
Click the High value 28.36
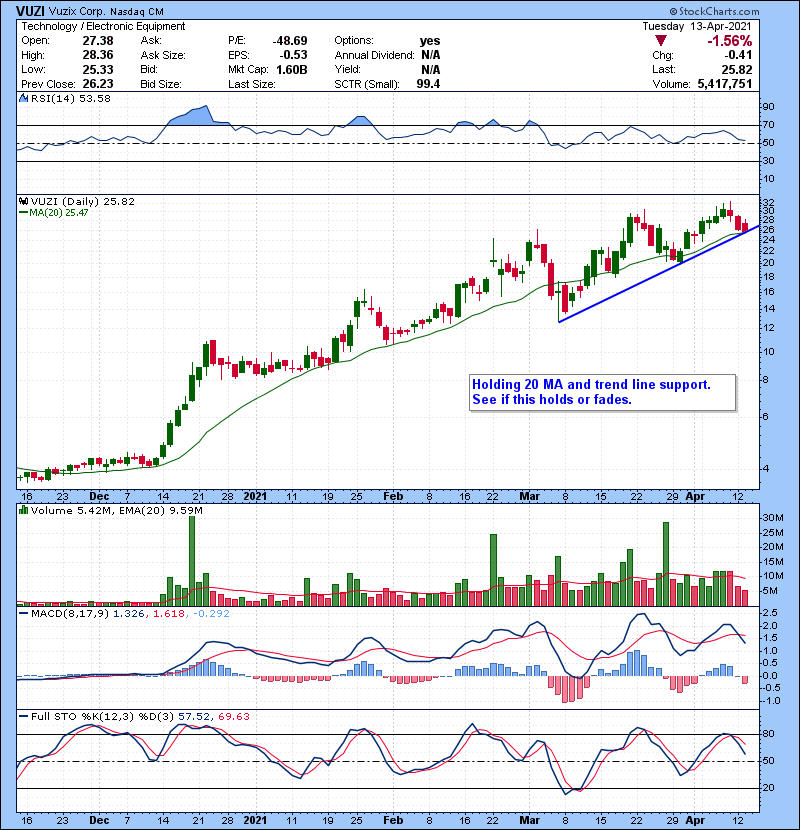coord(98,55)
